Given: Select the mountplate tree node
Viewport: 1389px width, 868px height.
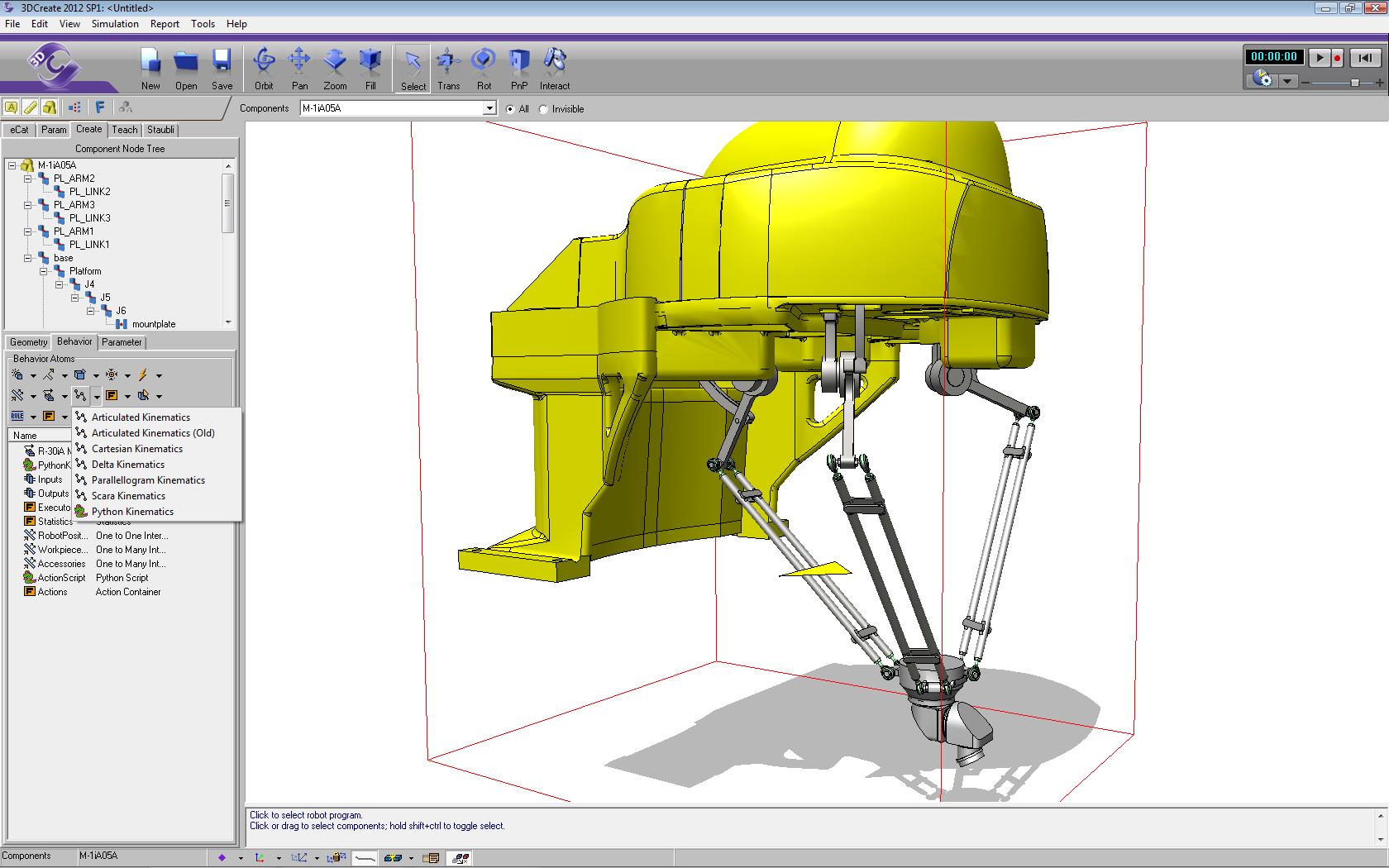Looking at the screenshot, I should [154, 324].
